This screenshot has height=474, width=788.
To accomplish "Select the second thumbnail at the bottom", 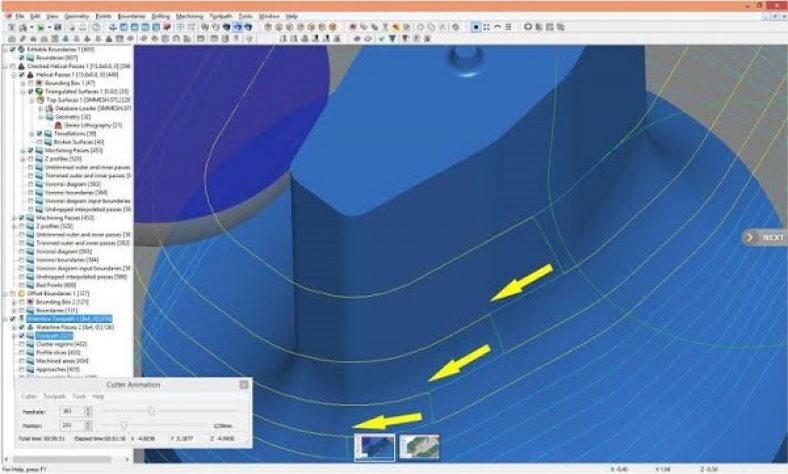I will (x=420, y=447).
